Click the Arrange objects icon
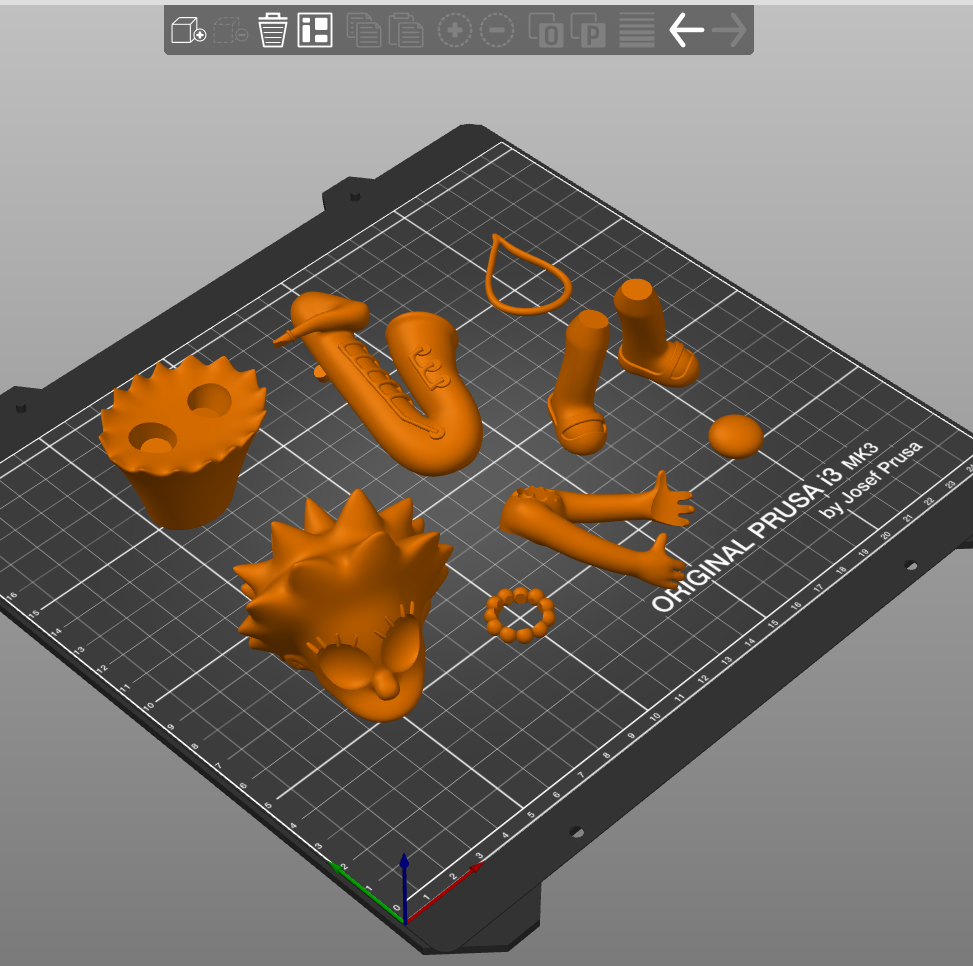The width and height of the screenshot is (973, 966). (315, 30)
